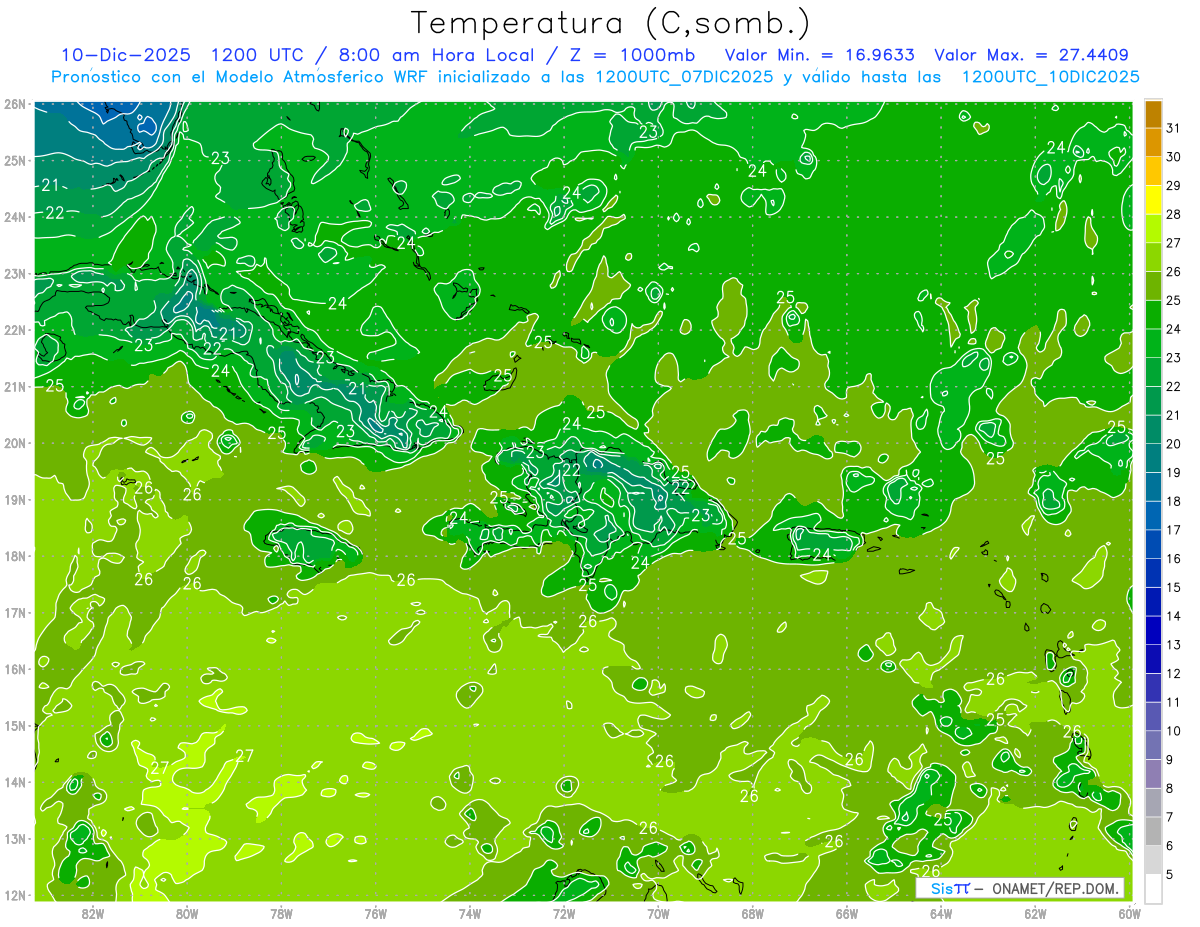The height and width of the screenshot is (927, 1200).
Task: Click the "16N" latitude axis label
Action: [14, 669]
